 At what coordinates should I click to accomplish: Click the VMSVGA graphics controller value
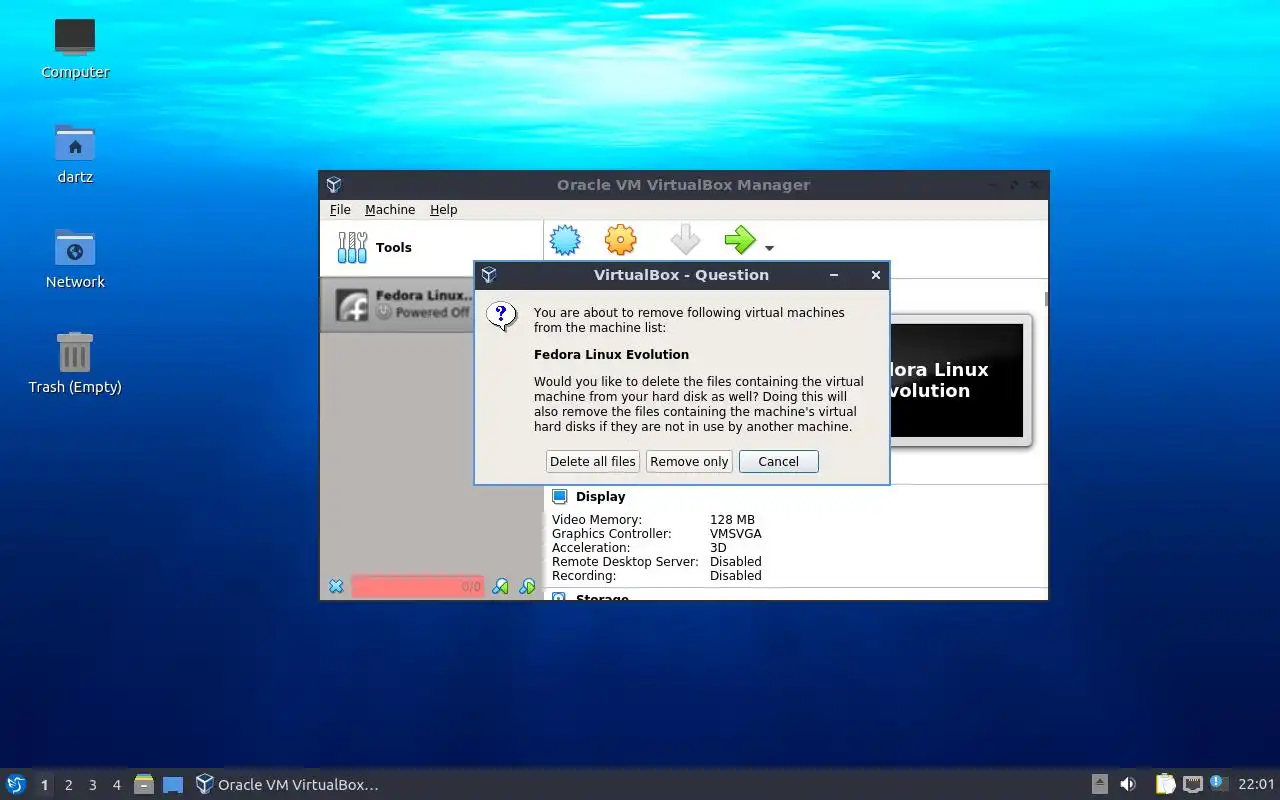pos(735,533)
